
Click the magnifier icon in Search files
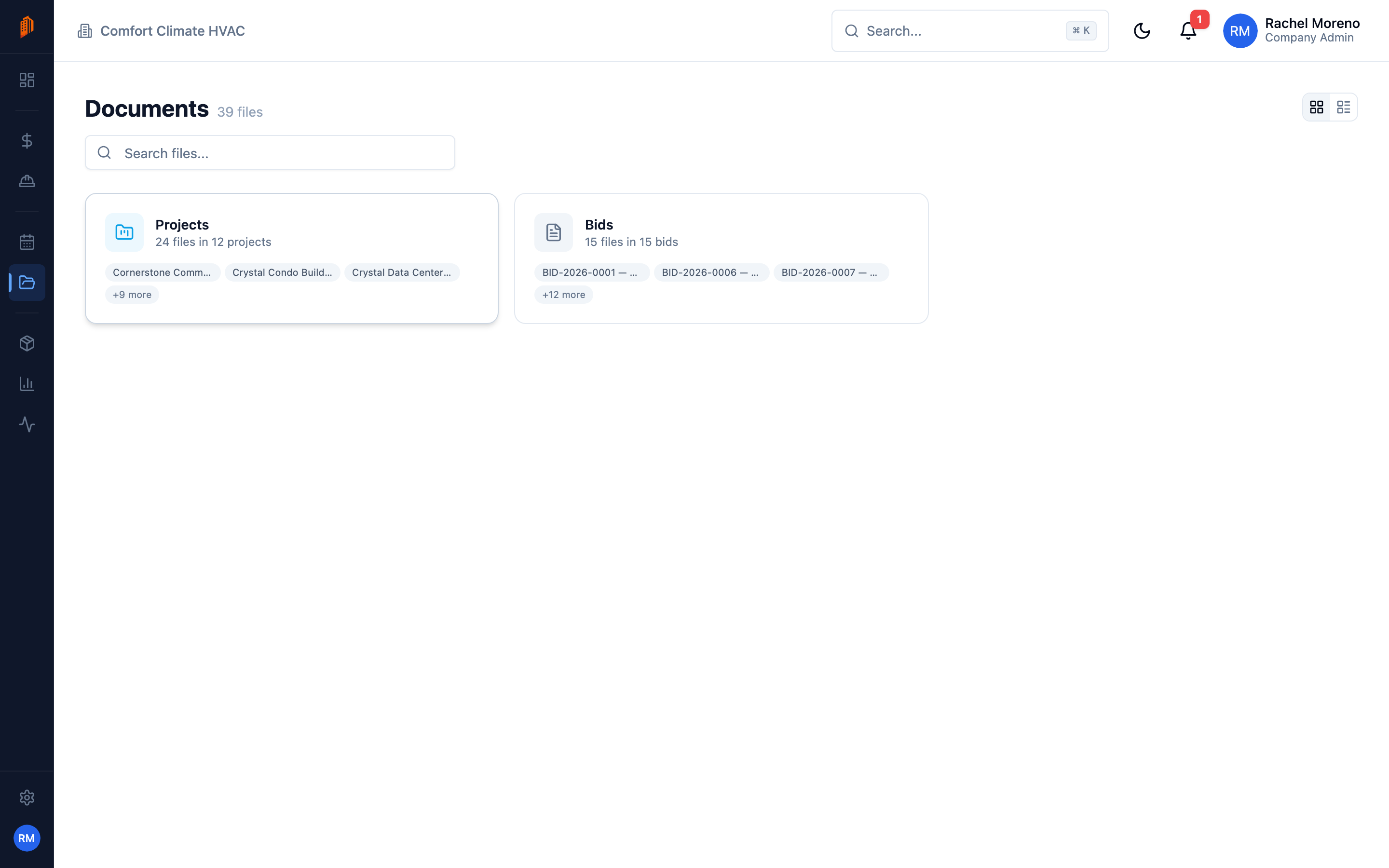104,153
